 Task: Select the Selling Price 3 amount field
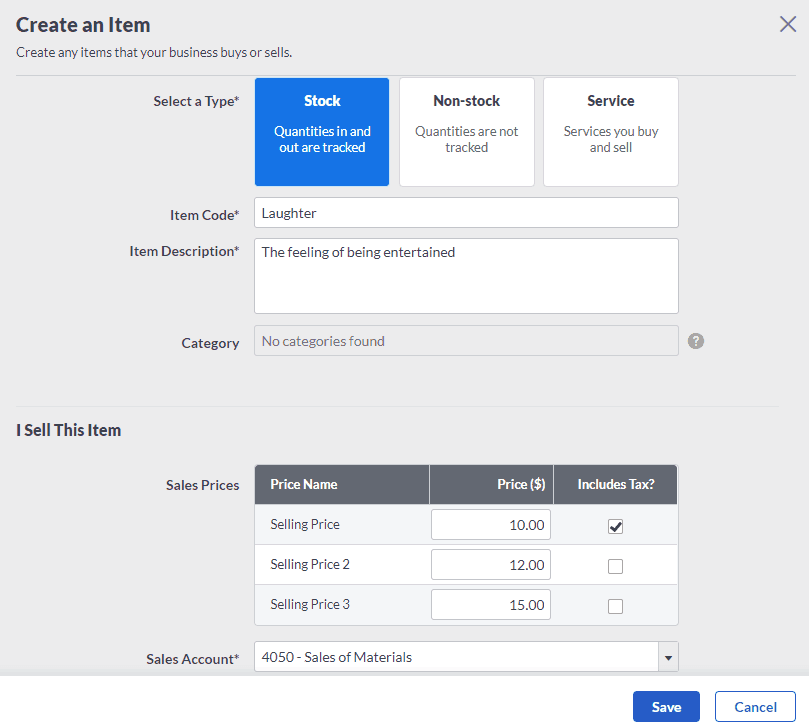491,605
